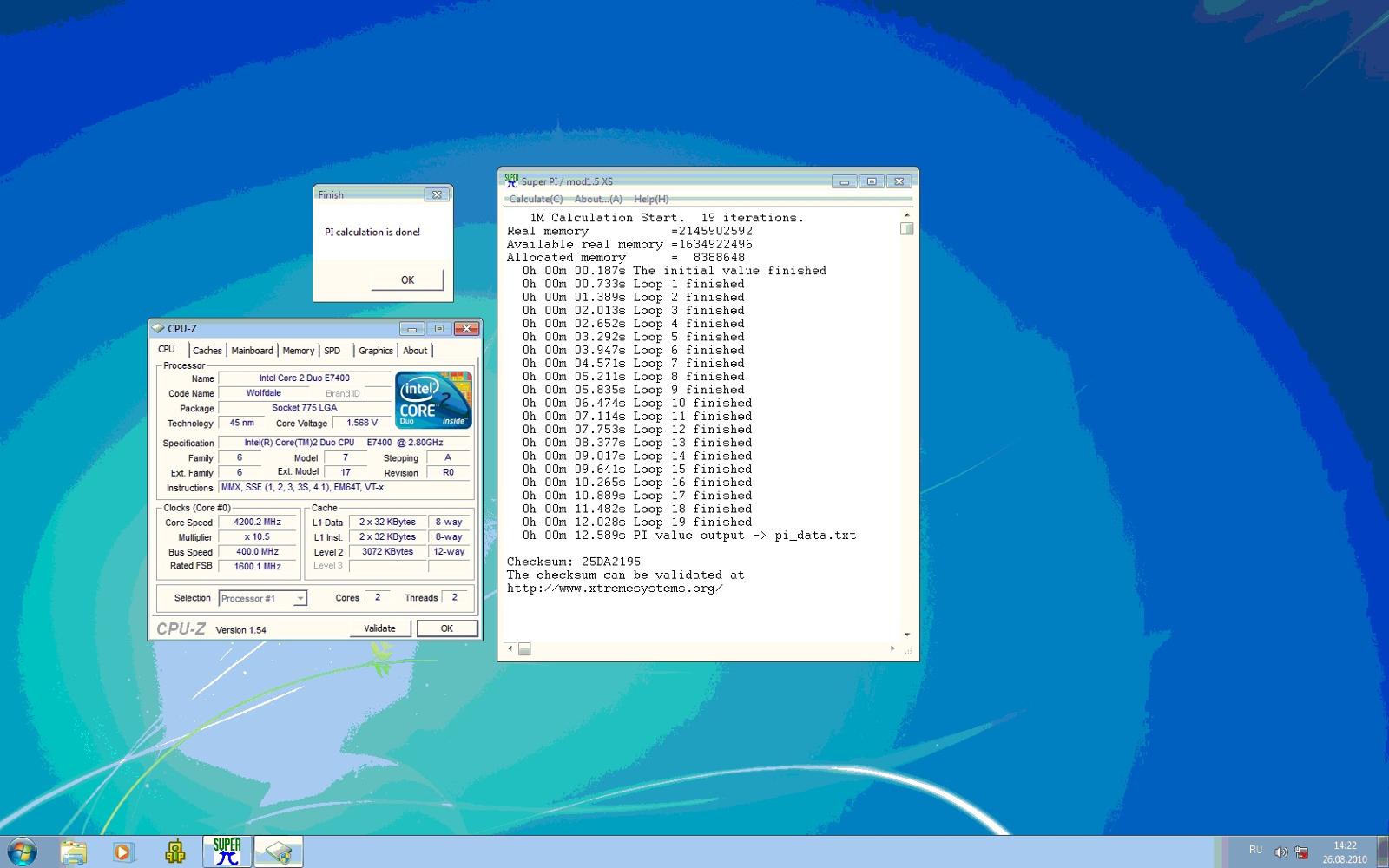The height and width of the screenshot is (868, 1389).
Task: Open Windows Explorer from the taskbar
Action: pyautogui.click(x=74, y=852)
